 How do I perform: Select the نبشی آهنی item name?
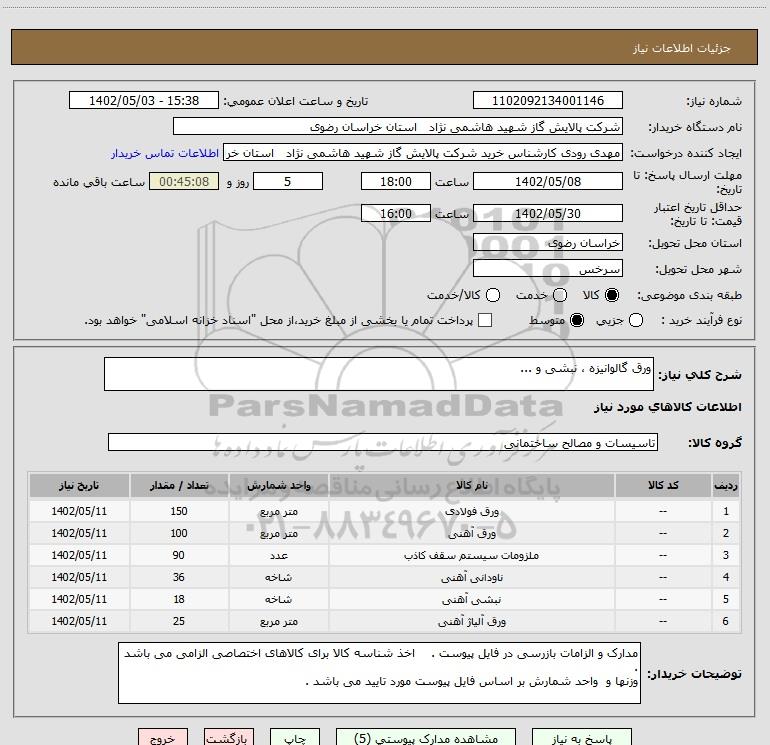point(472,600)
